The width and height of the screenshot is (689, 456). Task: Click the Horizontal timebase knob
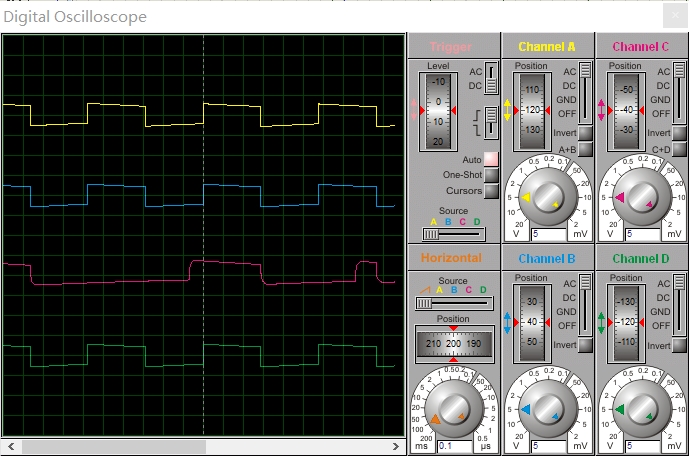coord(453,409)
